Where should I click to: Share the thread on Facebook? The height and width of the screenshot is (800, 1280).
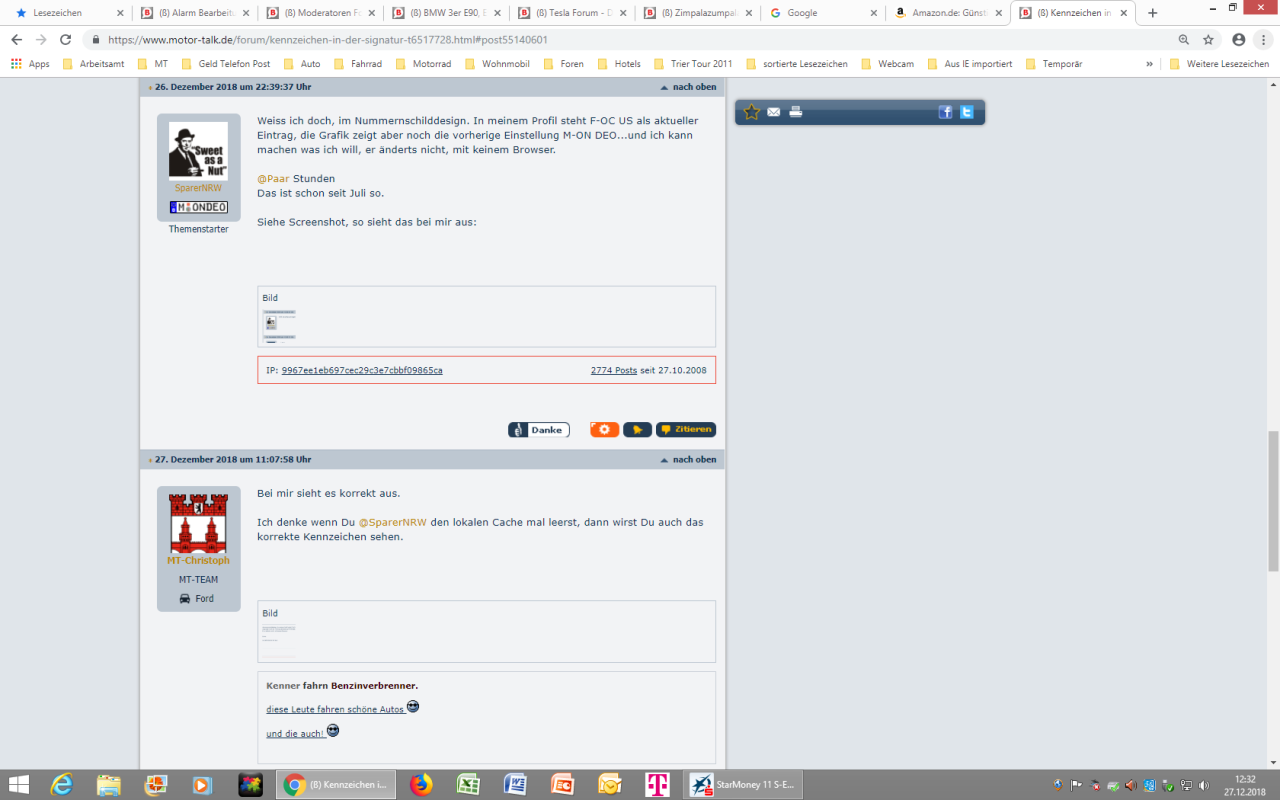click(x=945, y=112)
